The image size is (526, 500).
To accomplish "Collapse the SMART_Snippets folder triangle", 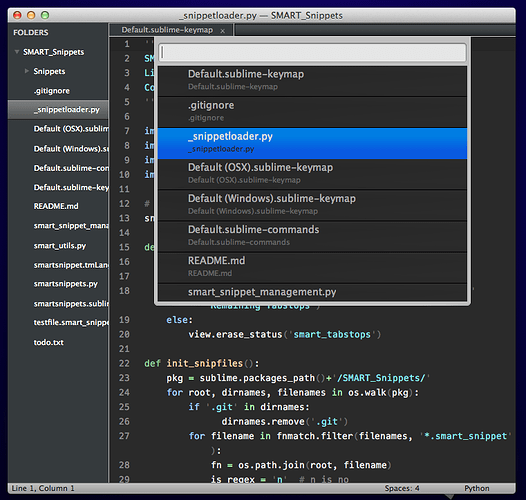I will [16, 52].
